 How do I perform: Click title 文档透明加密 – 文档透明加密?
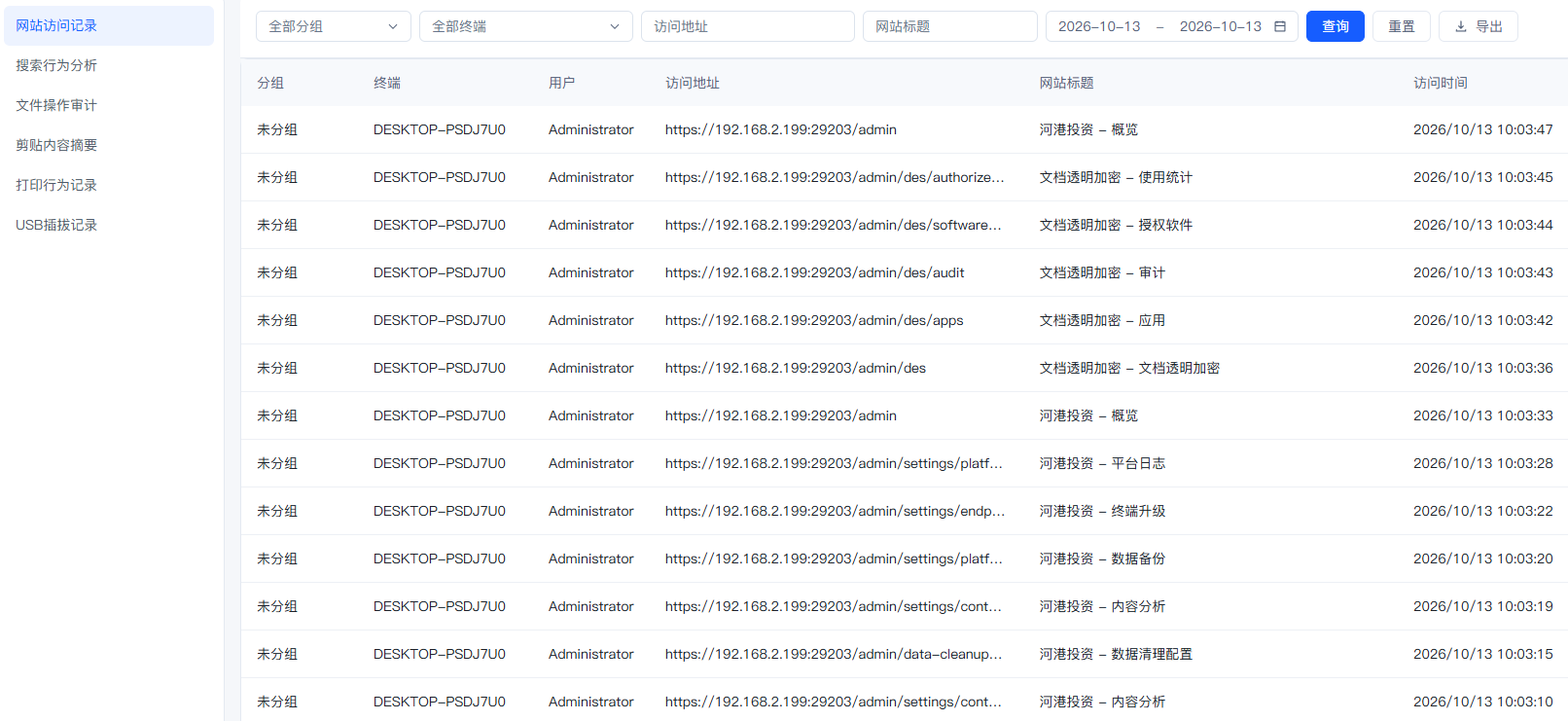[1129, 368]
